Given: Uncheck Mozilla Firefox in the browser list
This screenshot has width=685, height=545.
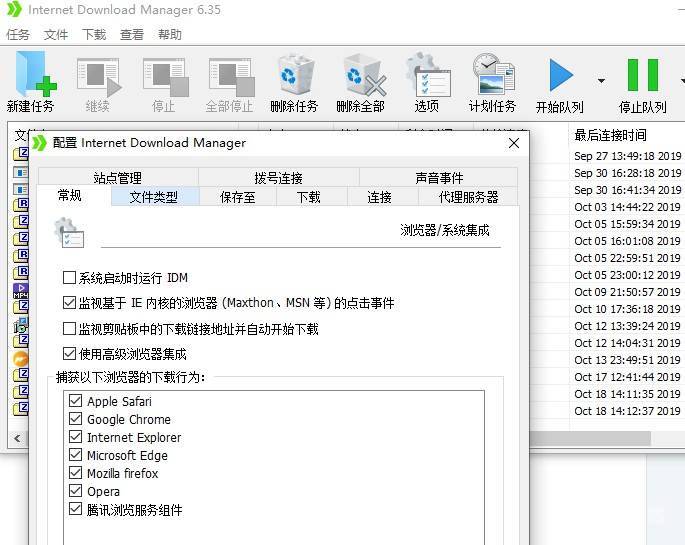Looking at the screenshot, I should point(76,473).
